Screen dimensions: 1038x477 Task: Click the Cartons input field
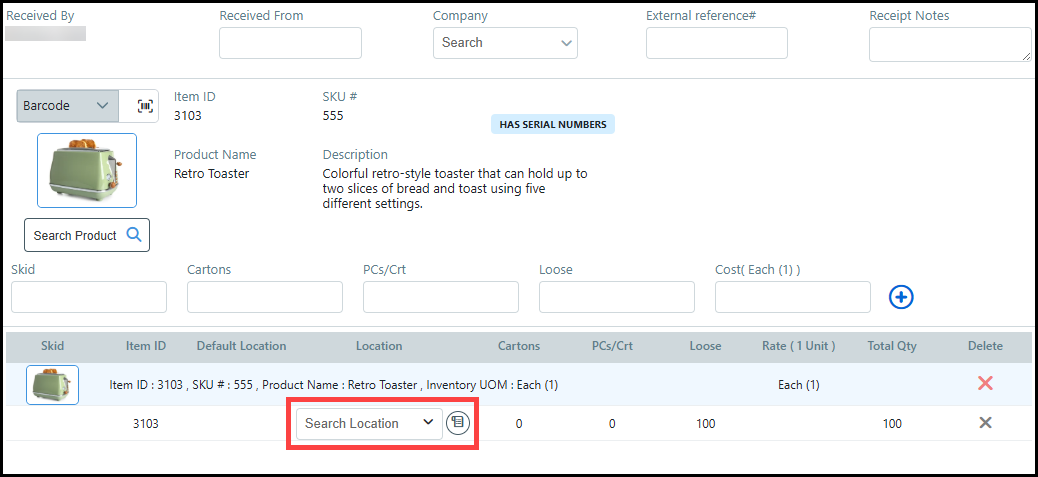[265, 297]
